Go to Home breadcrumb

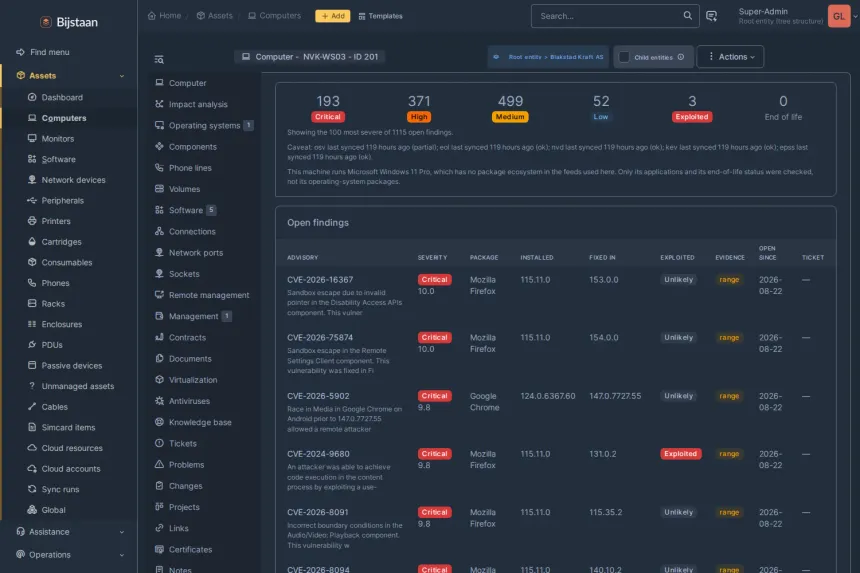(165, 16)
